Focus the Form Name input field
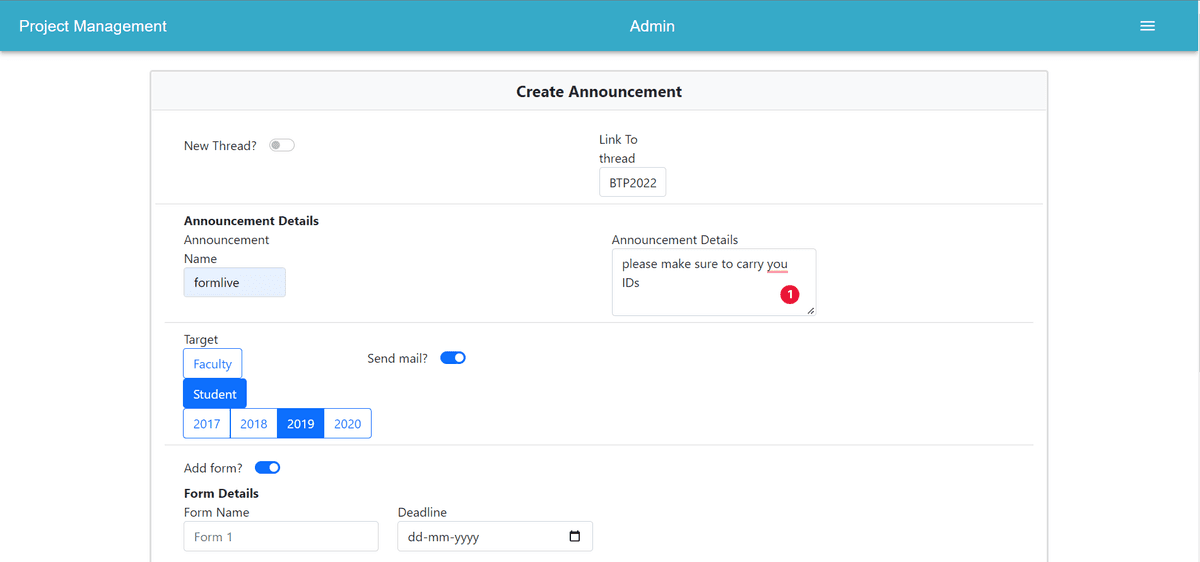Screen dimensions: 1200x562 (x=281, y=537)
